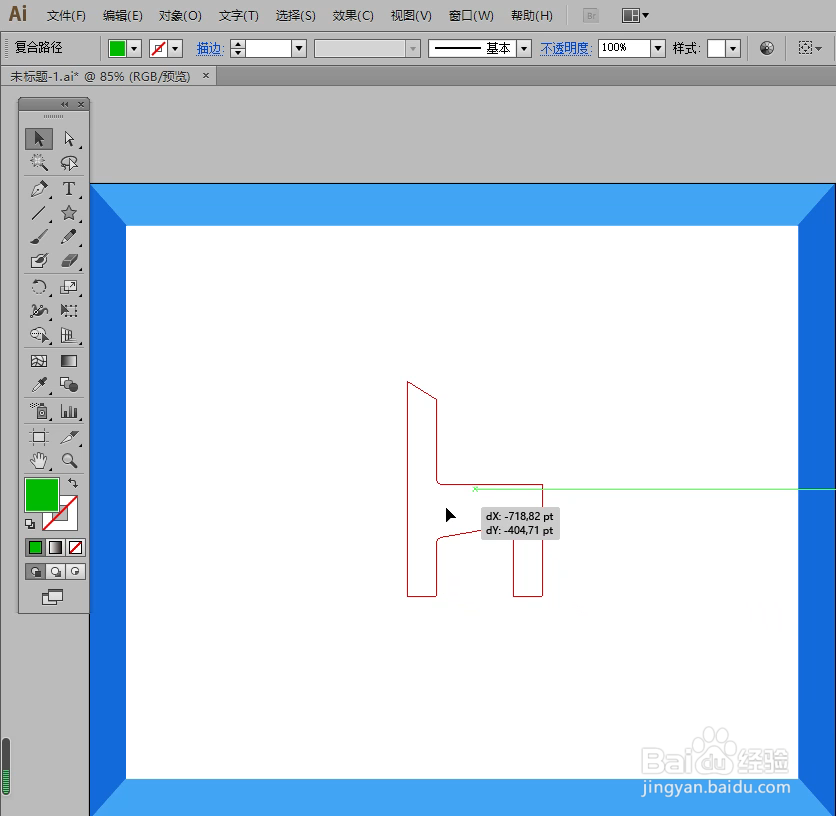836x816 pixels.
Task: Select the Pen tool
Action: tap(39, 189)
